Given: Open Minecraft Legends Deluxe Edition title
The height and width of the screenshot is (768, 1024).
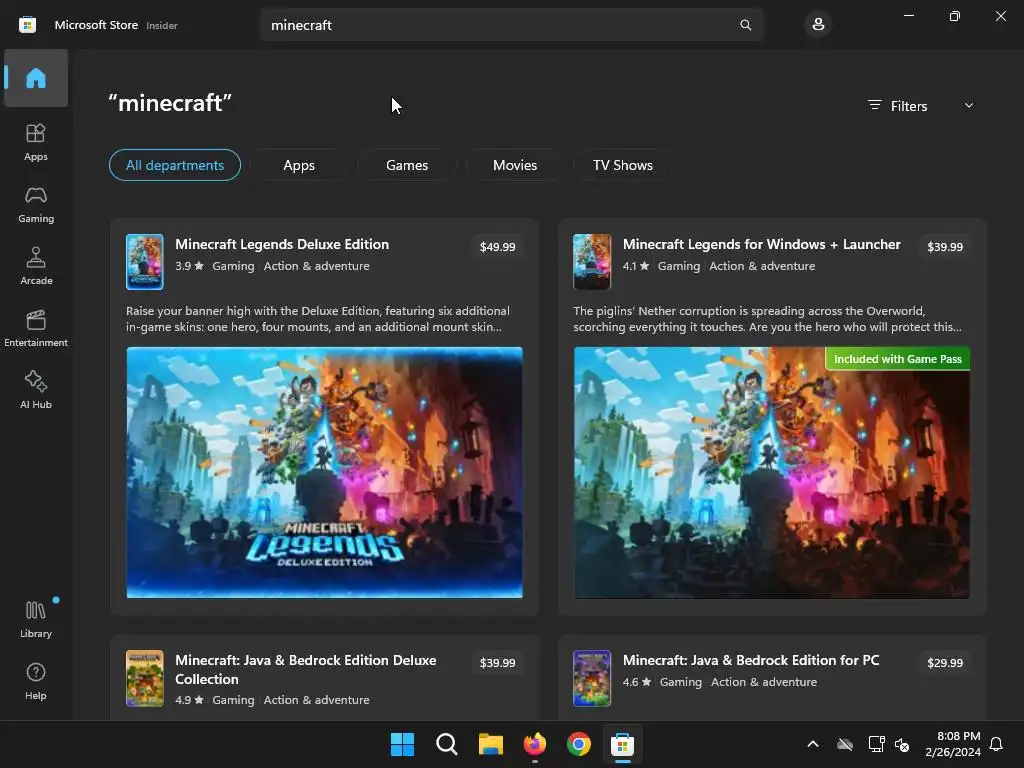Looking at the screenshot, I should [282, 244].
